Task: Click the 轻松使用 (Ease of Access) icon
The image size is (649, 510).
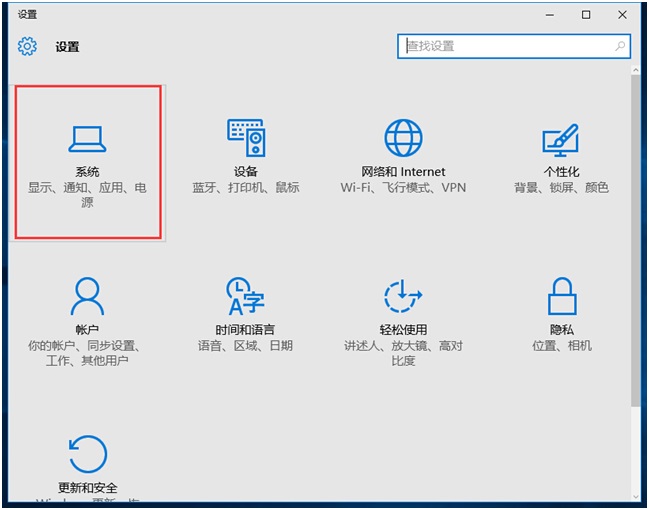Action: tap(403, 296)
